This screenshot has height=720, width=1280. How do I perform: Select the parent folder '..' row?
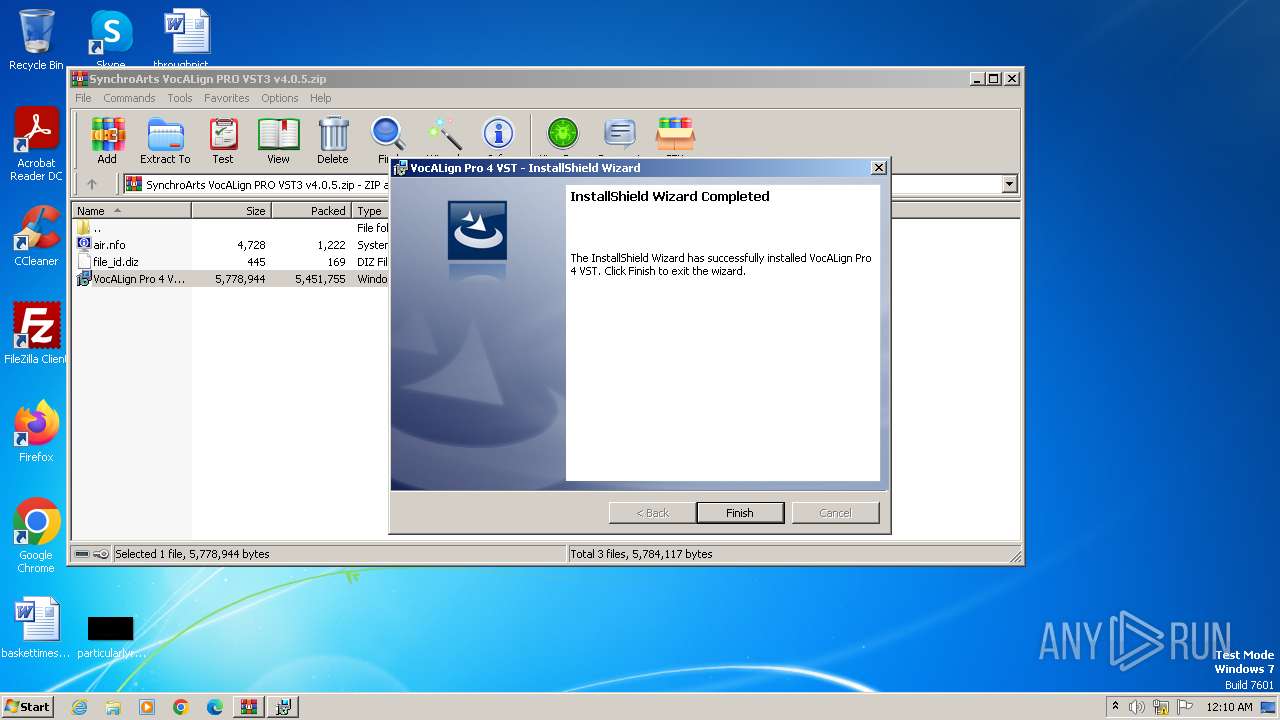point(232,228)
